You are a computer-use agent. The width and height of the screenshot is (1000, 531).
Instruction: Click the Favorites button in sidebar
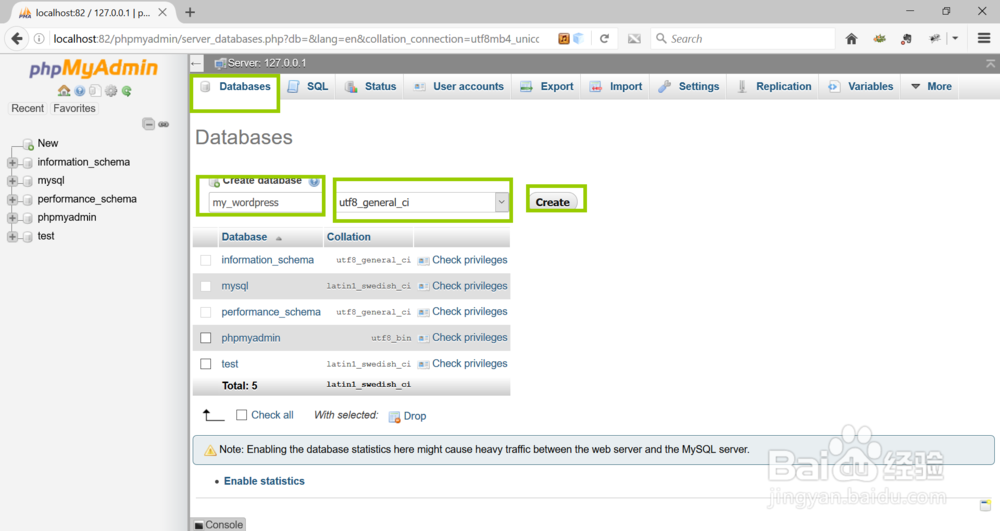tap(75, 108)
